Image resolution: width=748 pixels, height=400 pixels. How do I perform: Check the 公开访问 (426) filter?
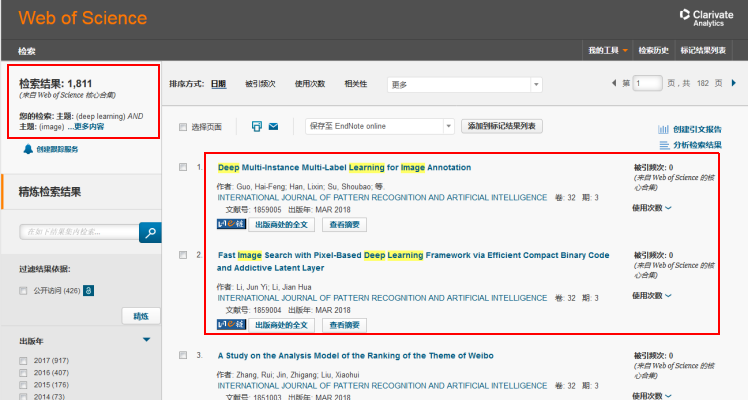pos(23,290)
